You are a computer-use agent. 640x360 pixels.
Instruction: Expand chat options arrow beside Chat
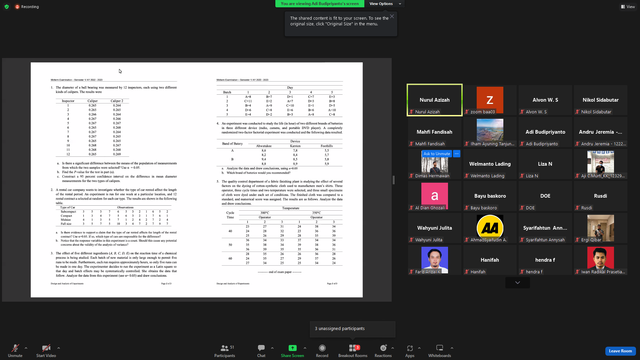coord(272,348)
